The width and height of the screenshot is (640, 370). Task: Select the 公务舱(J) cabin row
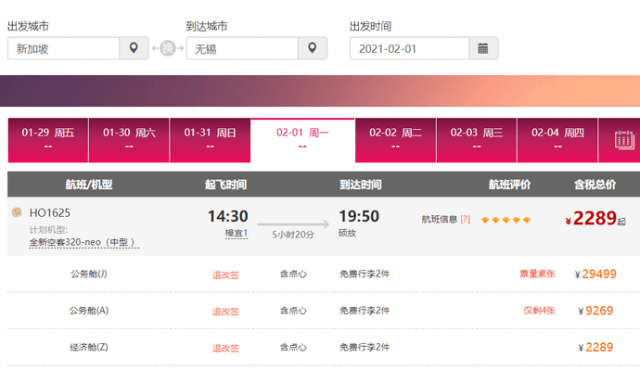[x=324, y=274]
